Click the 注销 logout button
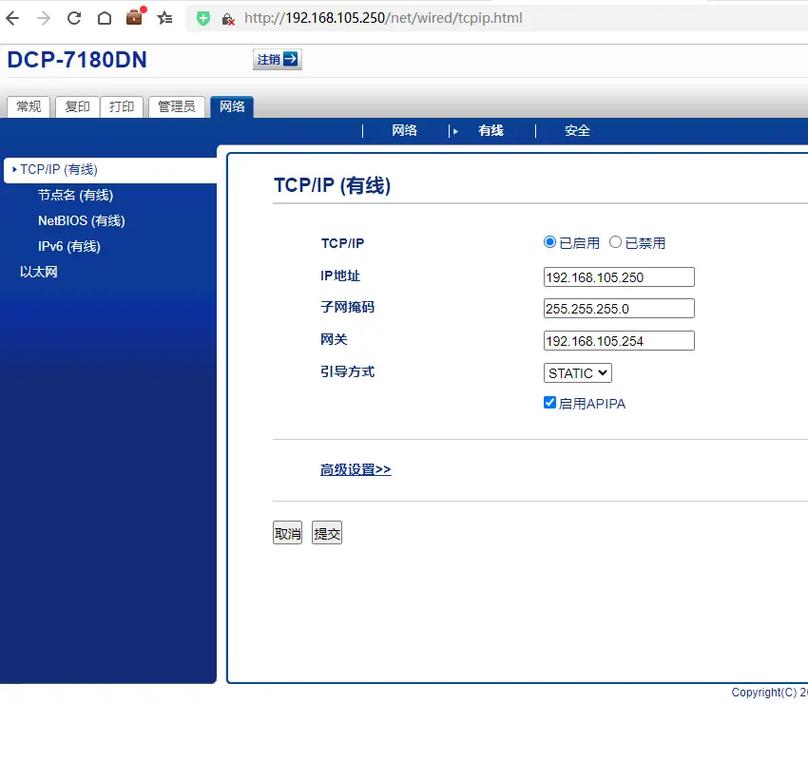 click(x=276, y=60)
